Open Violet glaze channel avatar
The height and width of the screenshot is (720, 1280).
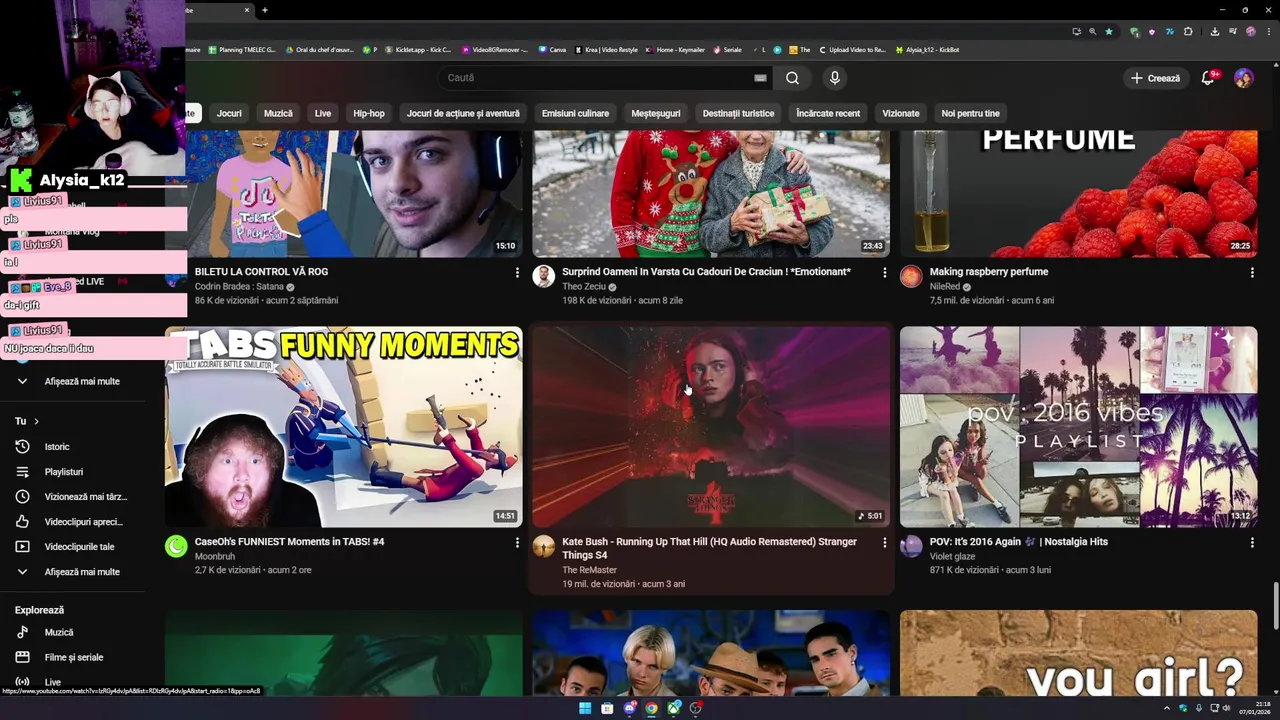click(x=911, y=546)
